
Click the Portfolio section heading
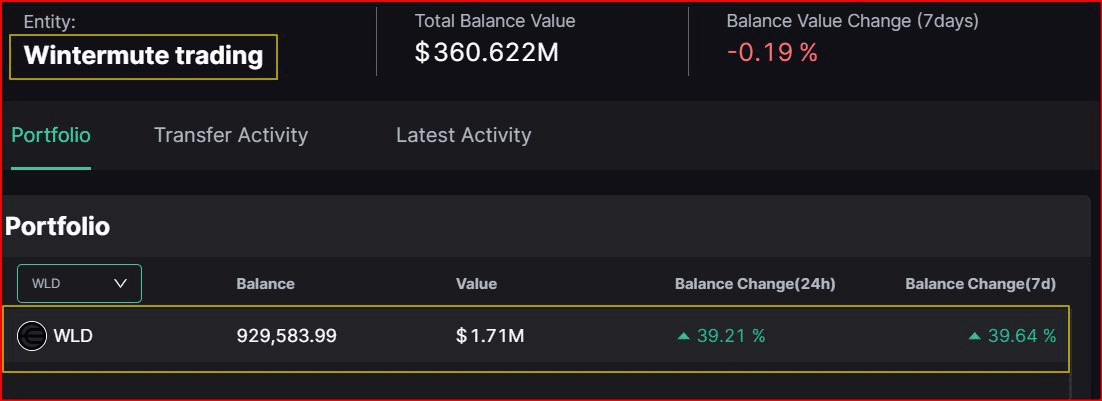[x=58, y=227]
